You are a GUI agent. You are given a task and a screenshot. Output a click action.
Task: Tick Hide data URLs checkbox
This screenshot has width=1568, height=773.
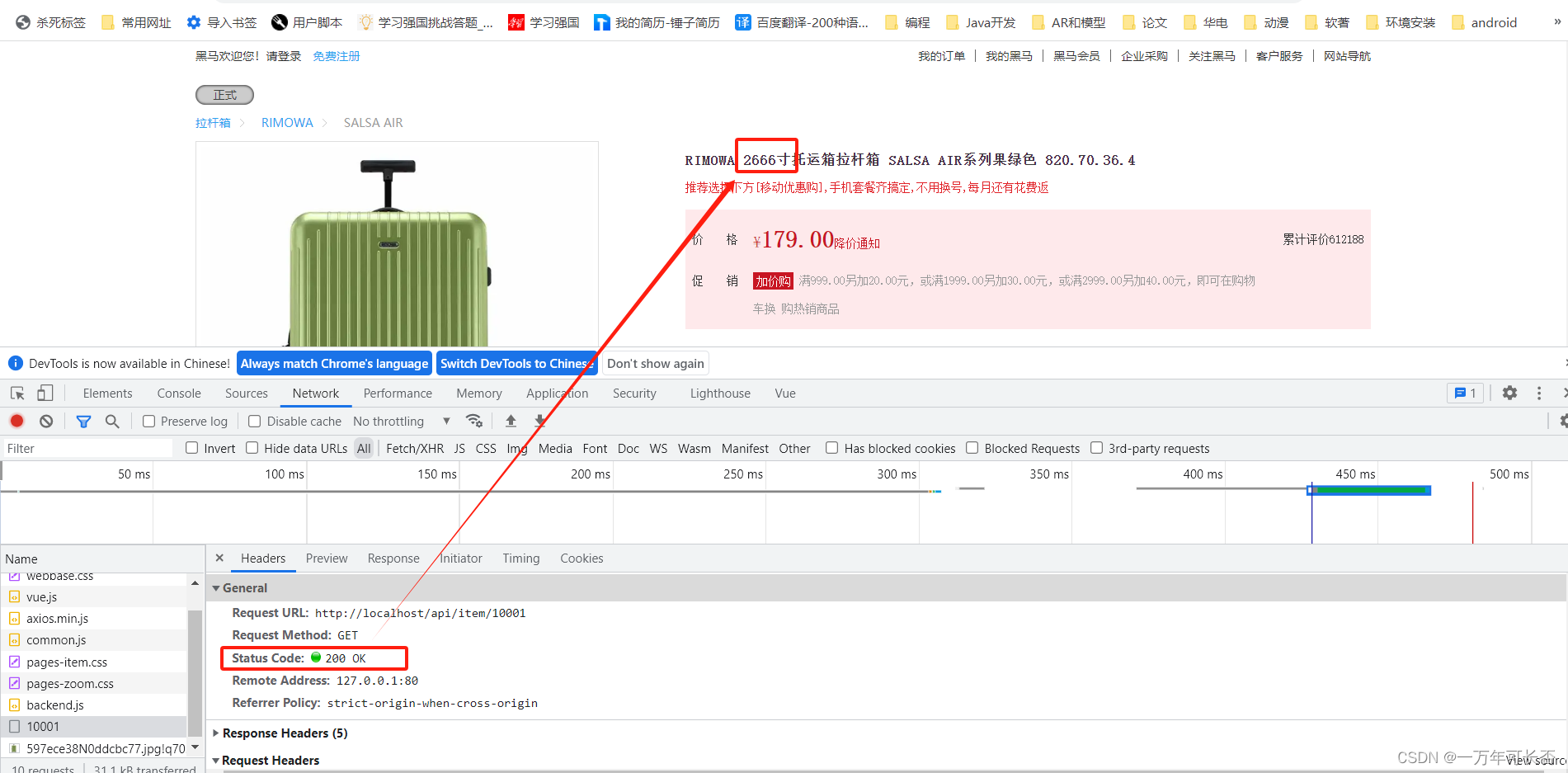pos(252,448)
